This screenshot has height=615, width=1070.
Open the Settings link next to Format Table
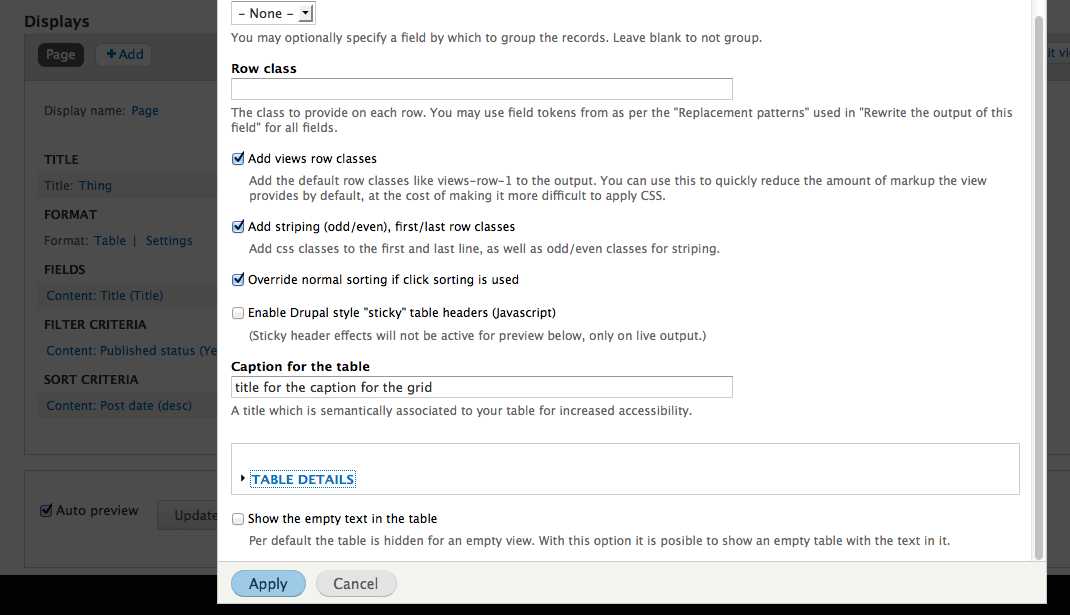coord(168,240)
